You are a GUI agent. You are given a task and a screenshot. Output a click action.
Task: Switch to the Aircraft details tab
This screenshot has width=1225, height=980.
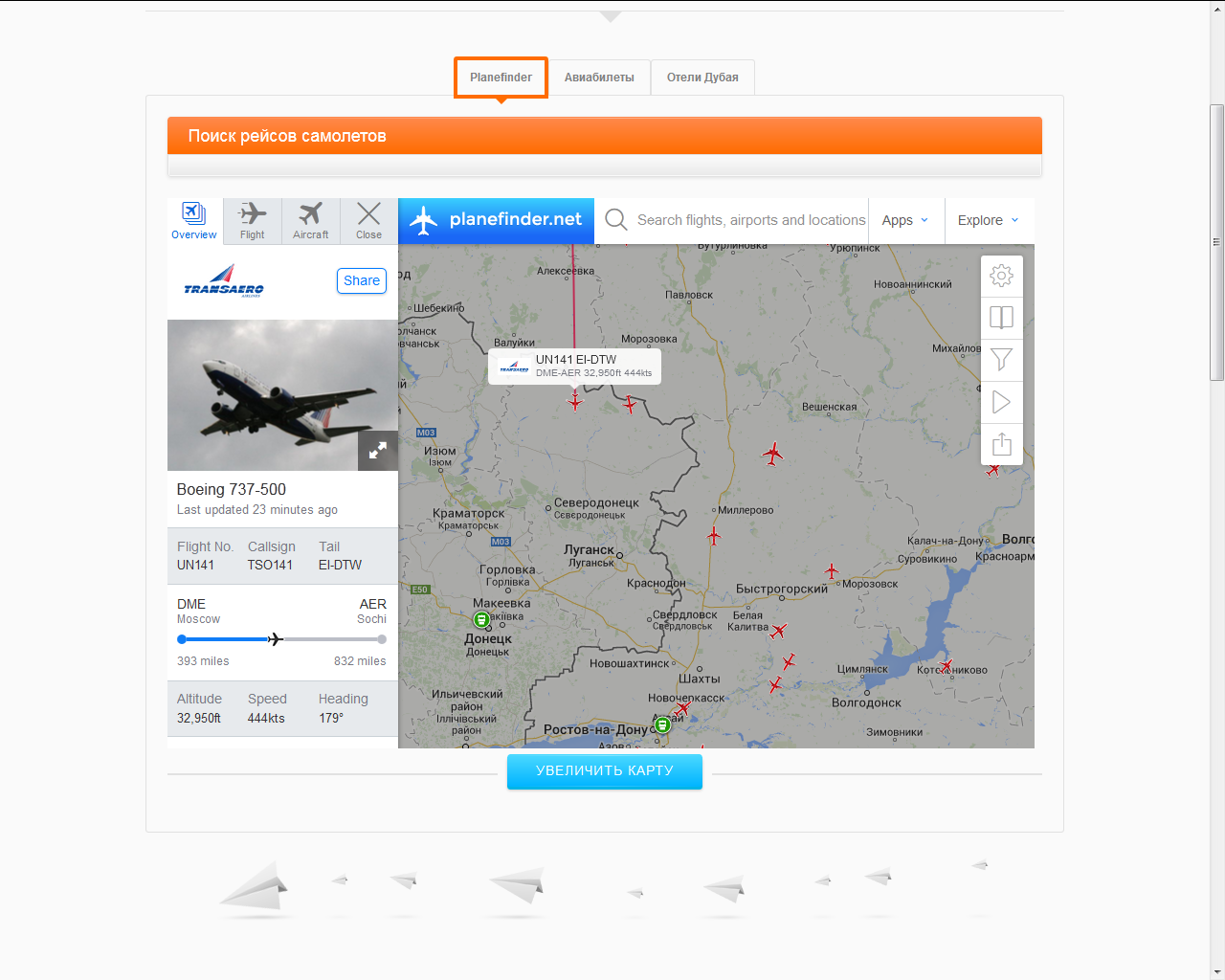click(x=311, y=221)
